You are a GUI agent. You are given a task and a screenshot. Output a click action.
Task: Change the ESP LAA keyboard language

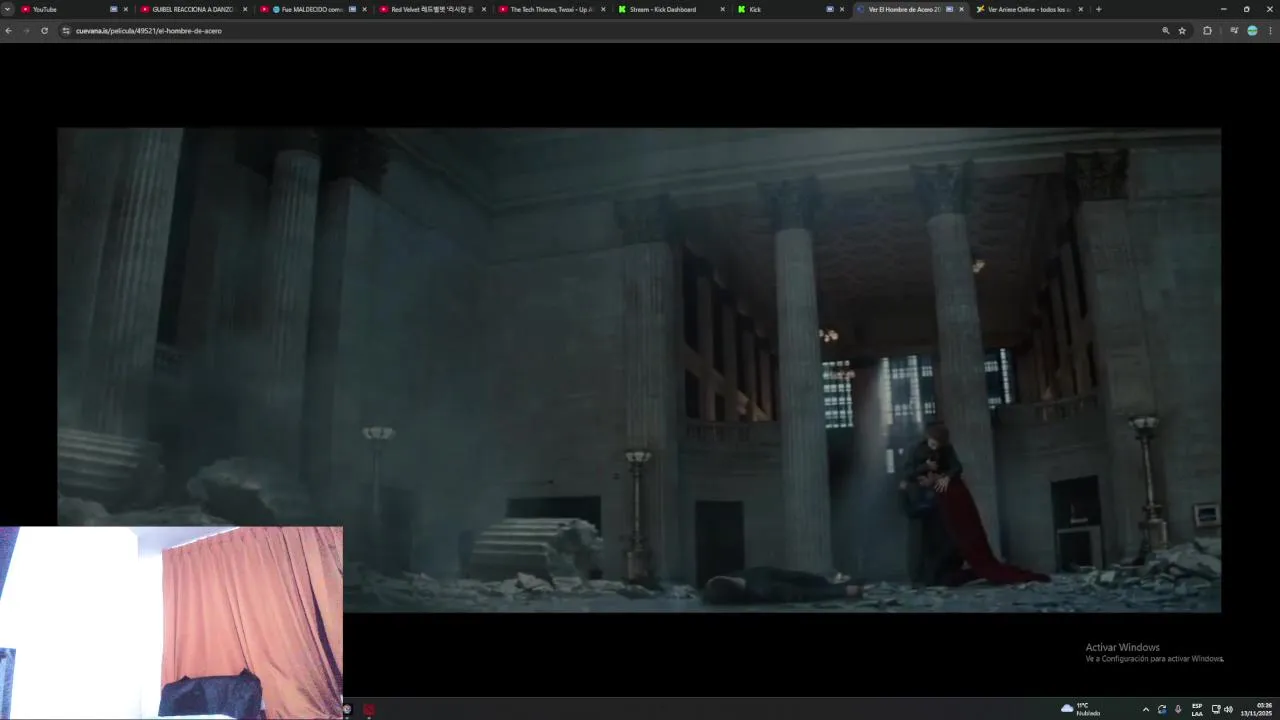pos(1197,709)
